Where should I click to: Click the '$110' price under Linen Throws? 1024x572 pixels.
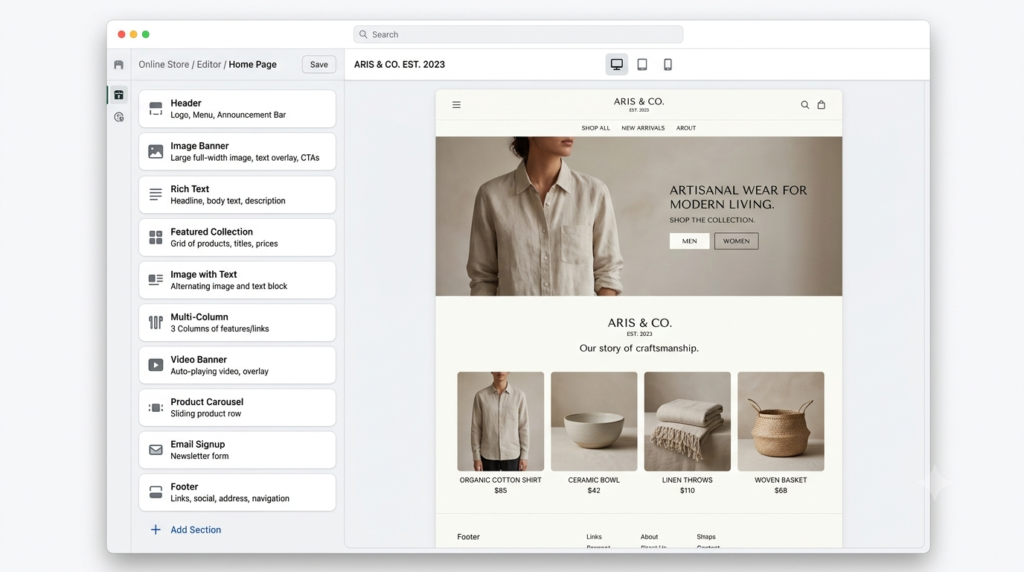(687, 490)
